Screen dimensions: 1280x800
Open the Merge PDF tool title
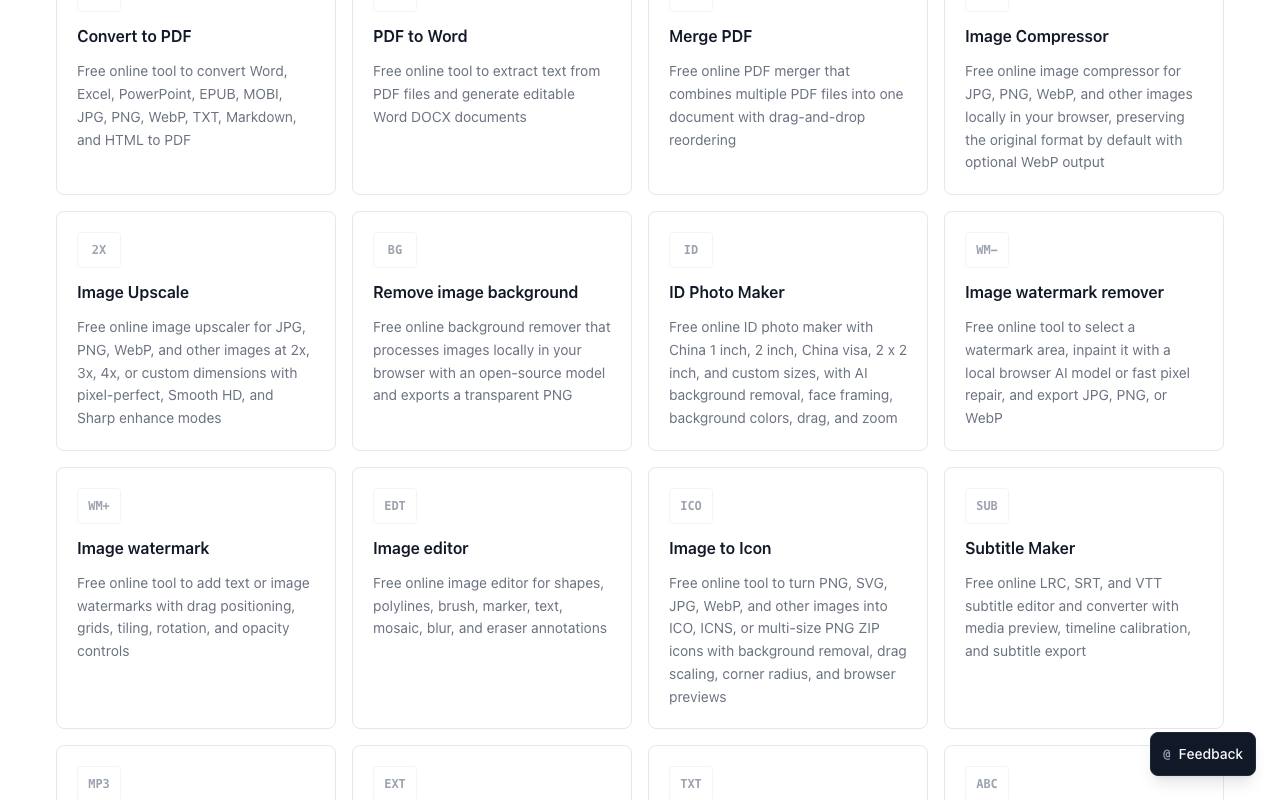710,36
